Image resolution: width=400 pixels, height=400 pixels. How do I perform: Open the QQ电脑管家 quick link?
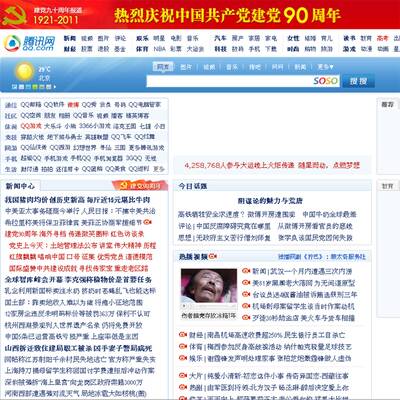click(145, 105)
